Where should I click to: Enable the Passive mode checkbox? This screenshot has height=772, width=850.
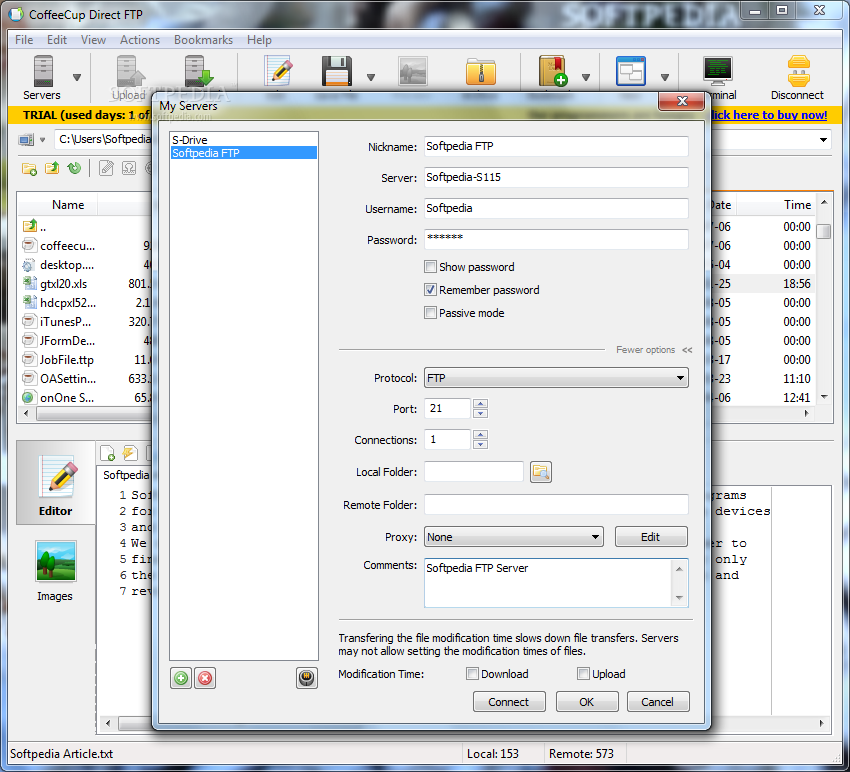click(430, 313)
